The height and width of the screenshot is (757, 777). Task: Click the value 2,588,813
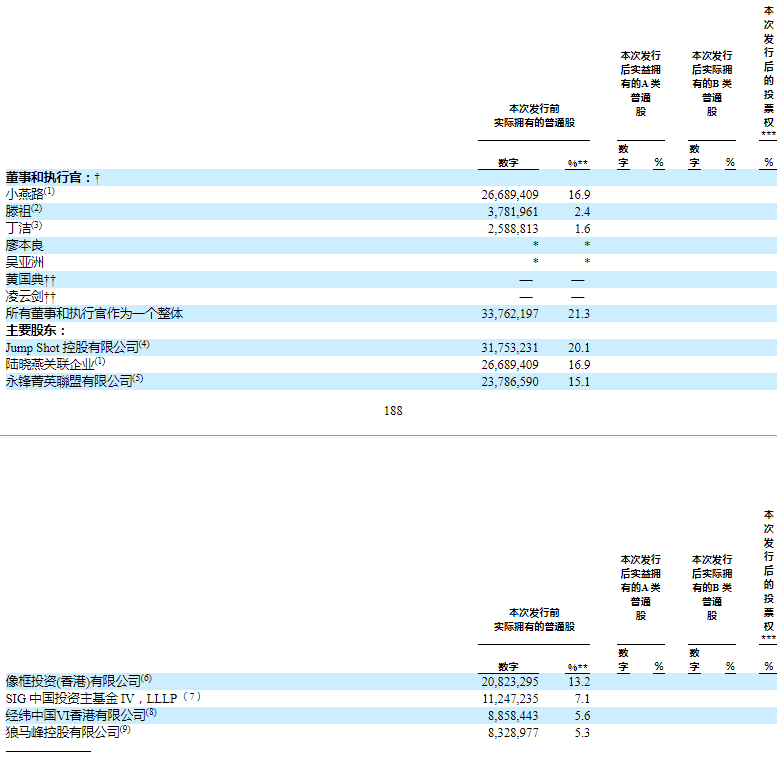click(513, 229)
